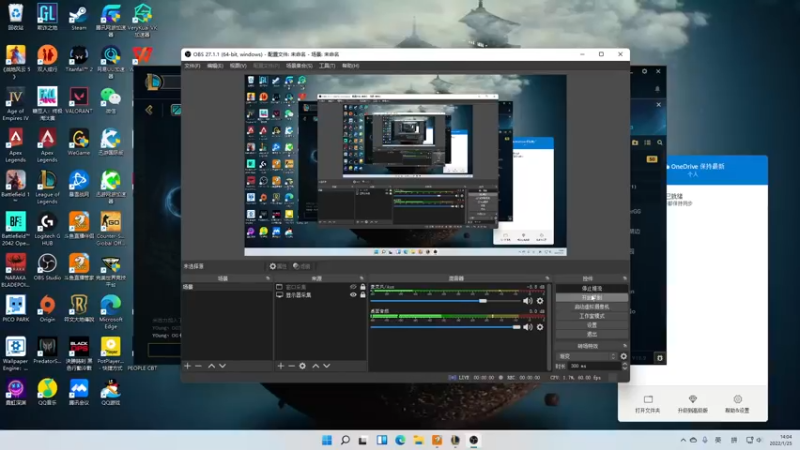800x450 pixels.
Task: Open OBS Settings from Controls panel
Action: (x=592, y=326)
